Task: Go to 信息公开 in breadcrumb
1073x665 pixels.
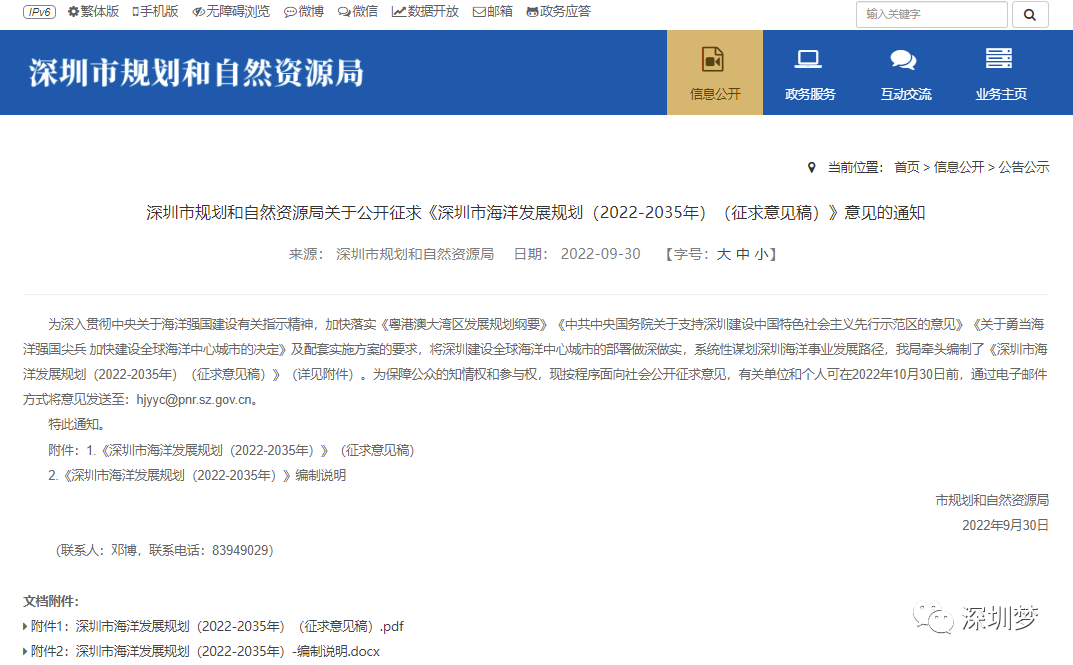Action: pyautogui.click(x=959, y=167)
